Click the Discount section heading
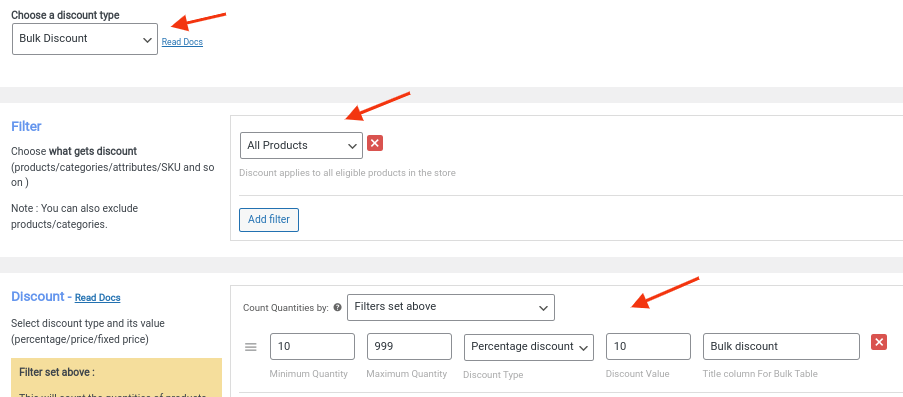 tap(38, 297)
